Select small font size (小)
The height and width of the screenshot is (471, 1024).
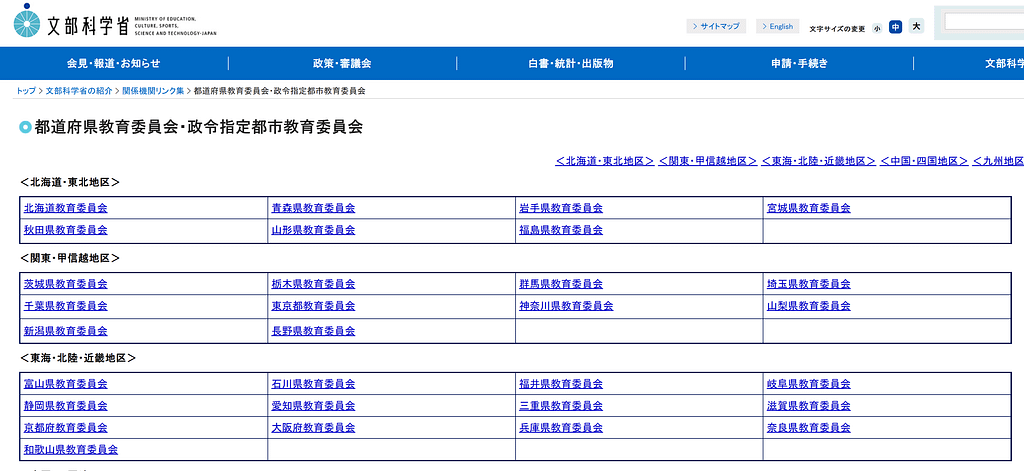pyautogui.click(x=877, y=28)
